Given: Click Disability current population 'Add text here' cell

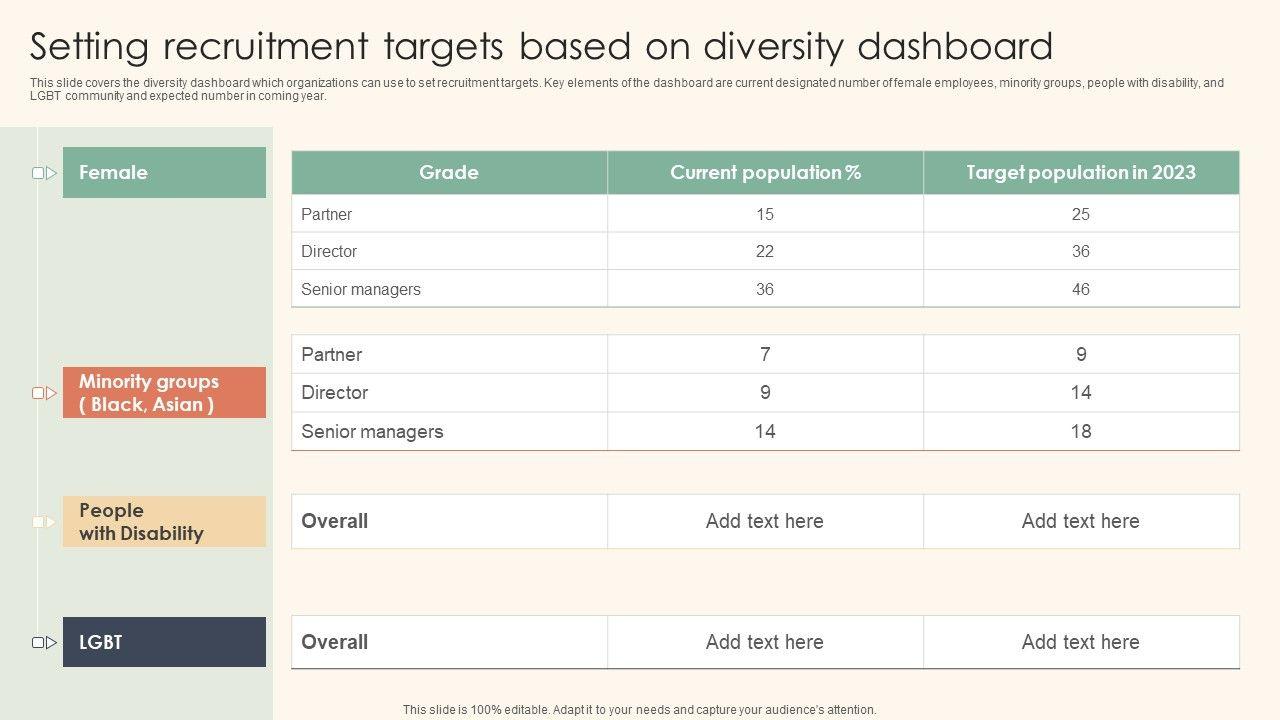Looking at the screenshot, I should pos(765,521).
